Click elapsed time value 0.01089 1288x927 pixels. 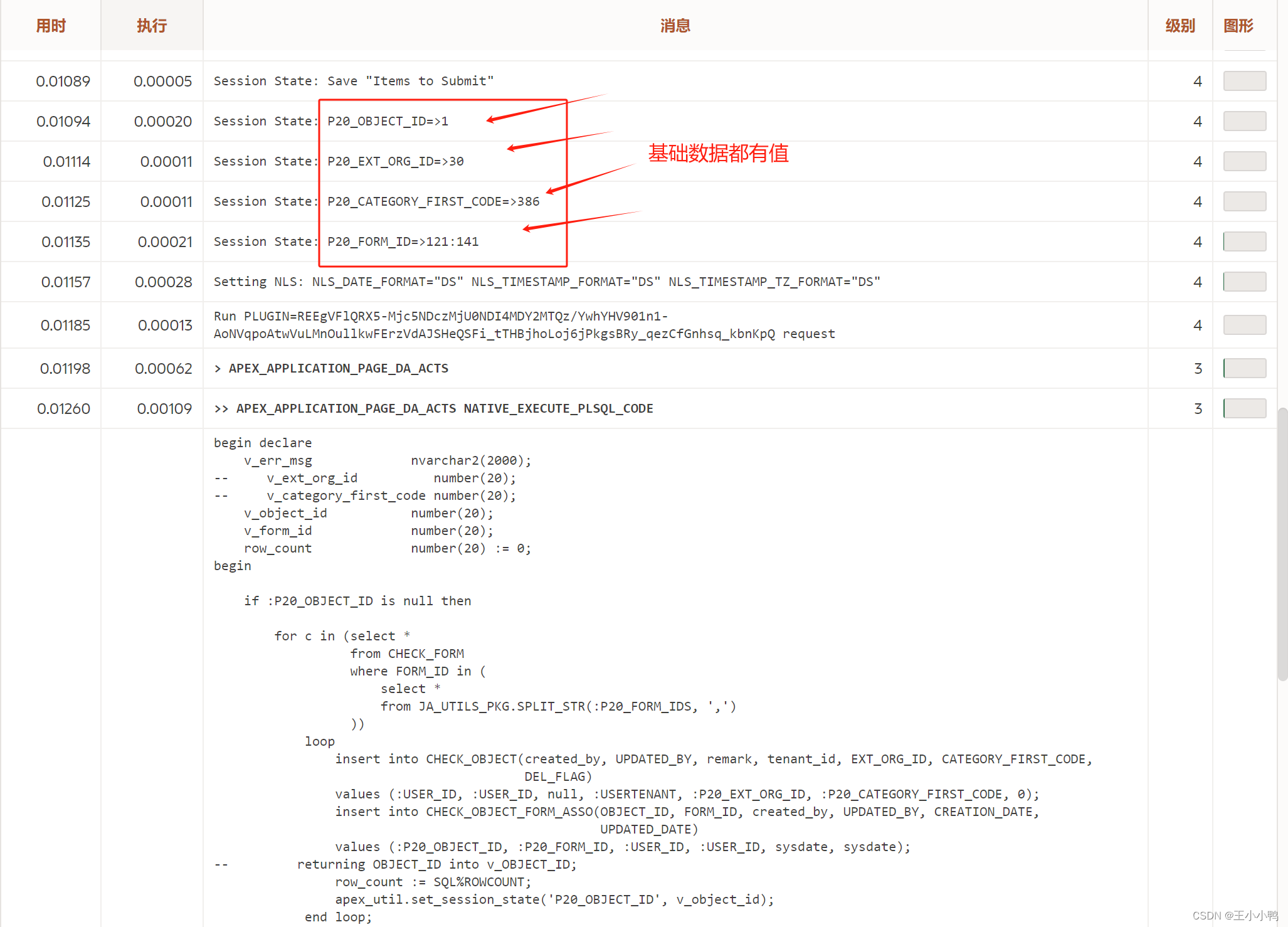coord(63,81)
